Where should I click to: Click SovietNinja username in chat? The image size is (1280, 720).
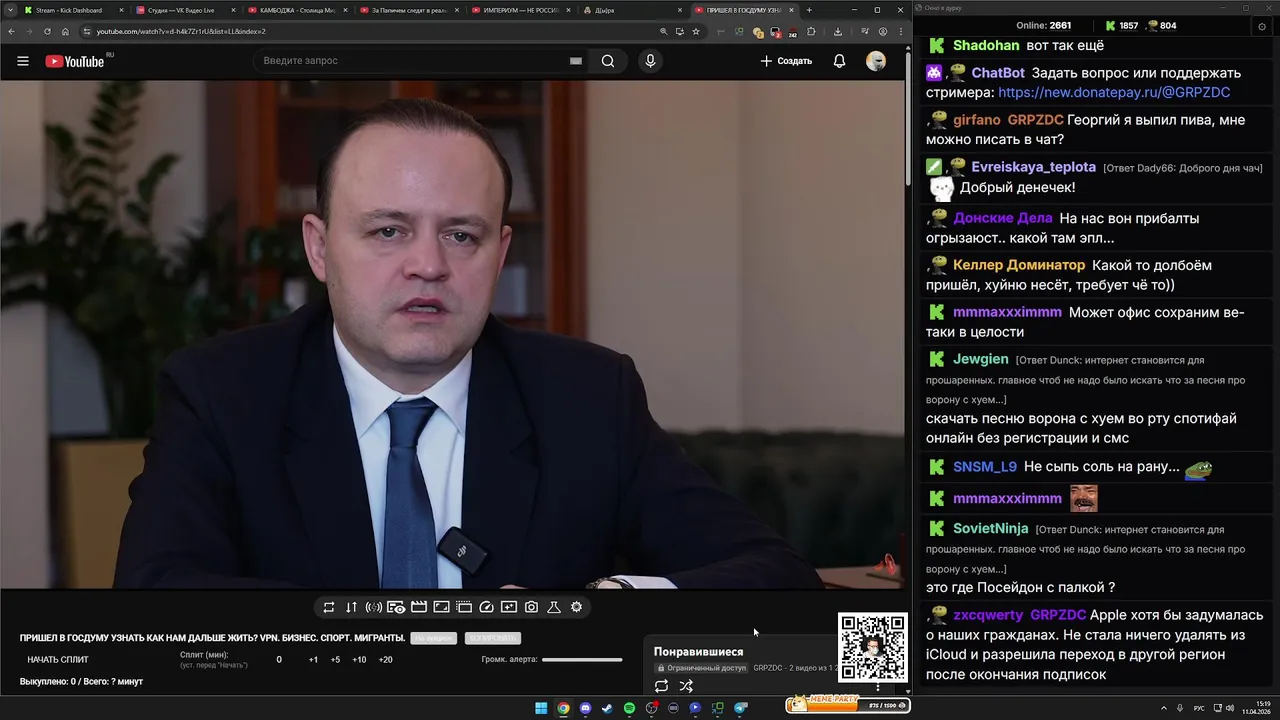990,529
